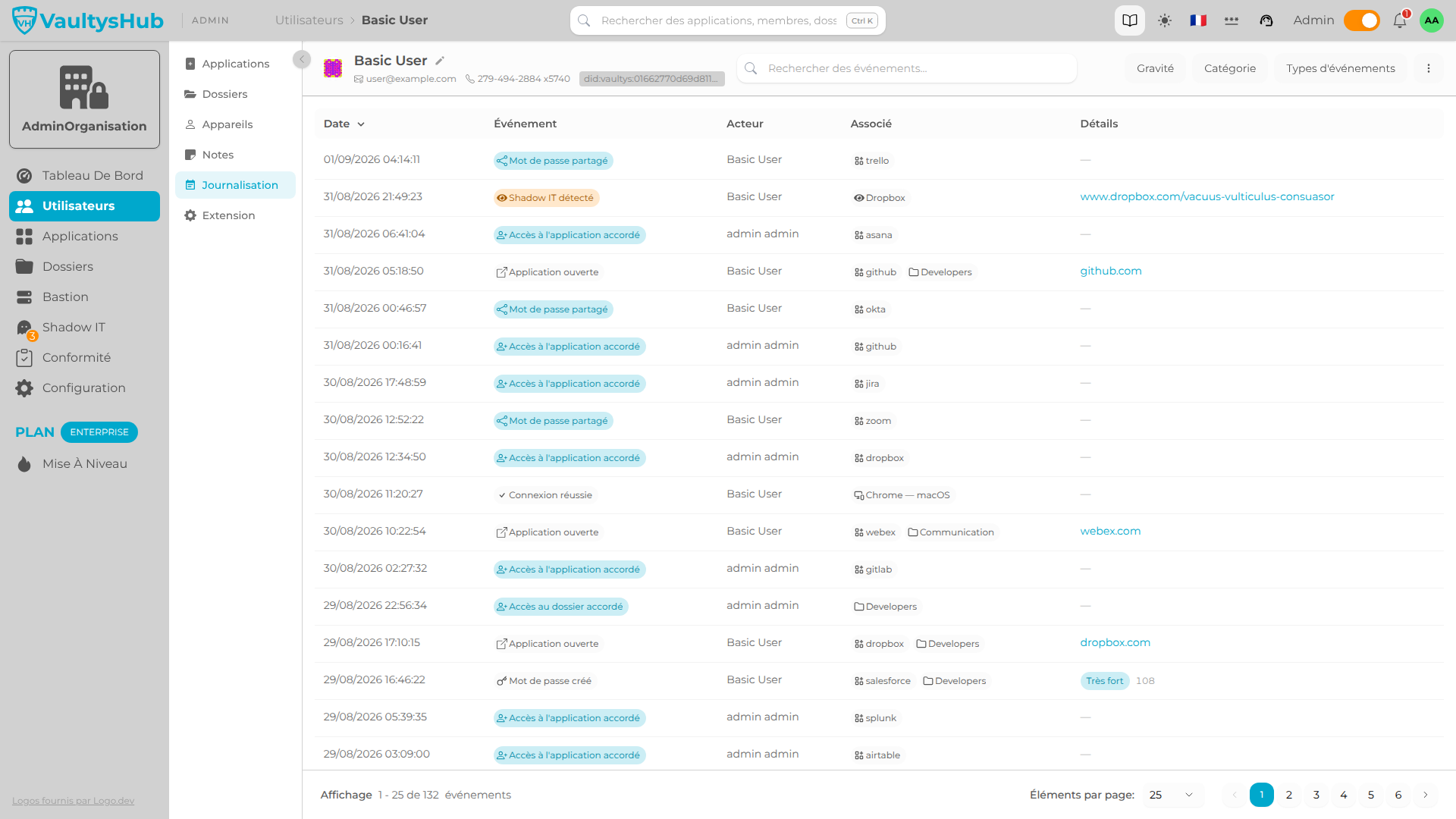Click the Basic User avatar image

click(x=333, y=68)
